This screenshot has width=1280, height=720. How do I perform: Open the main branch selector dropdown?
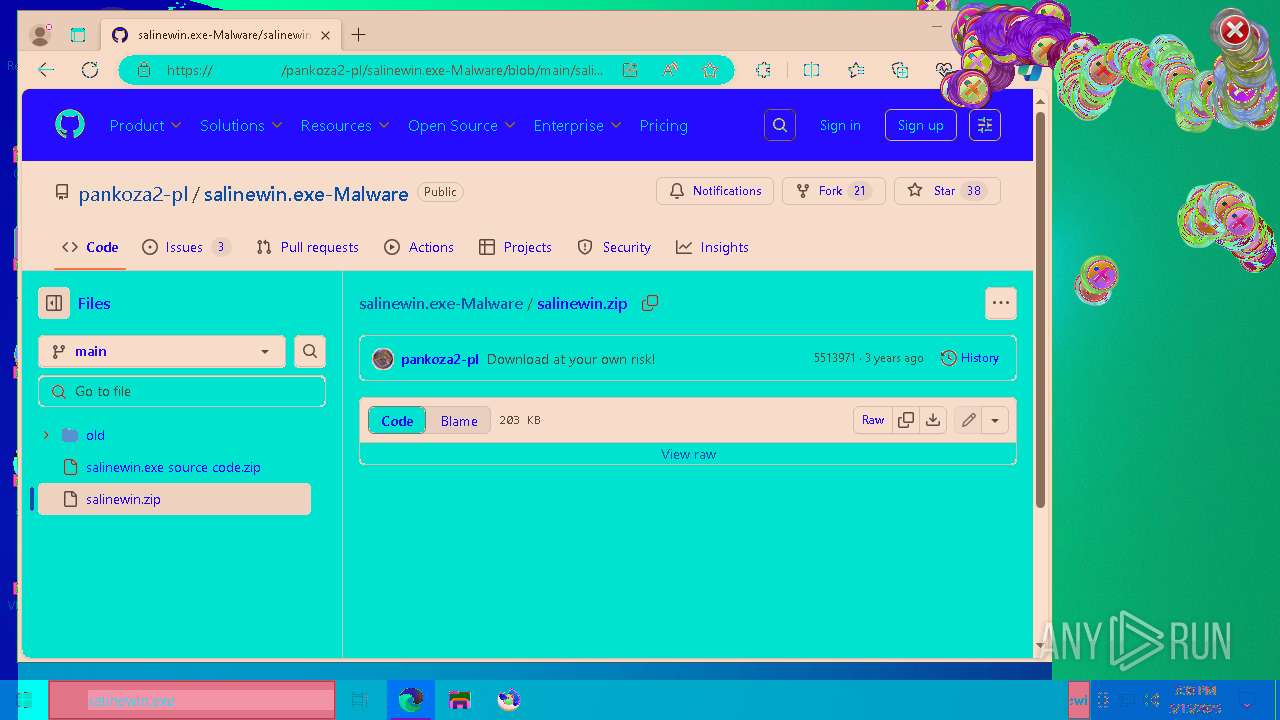(x=162, y=351)
